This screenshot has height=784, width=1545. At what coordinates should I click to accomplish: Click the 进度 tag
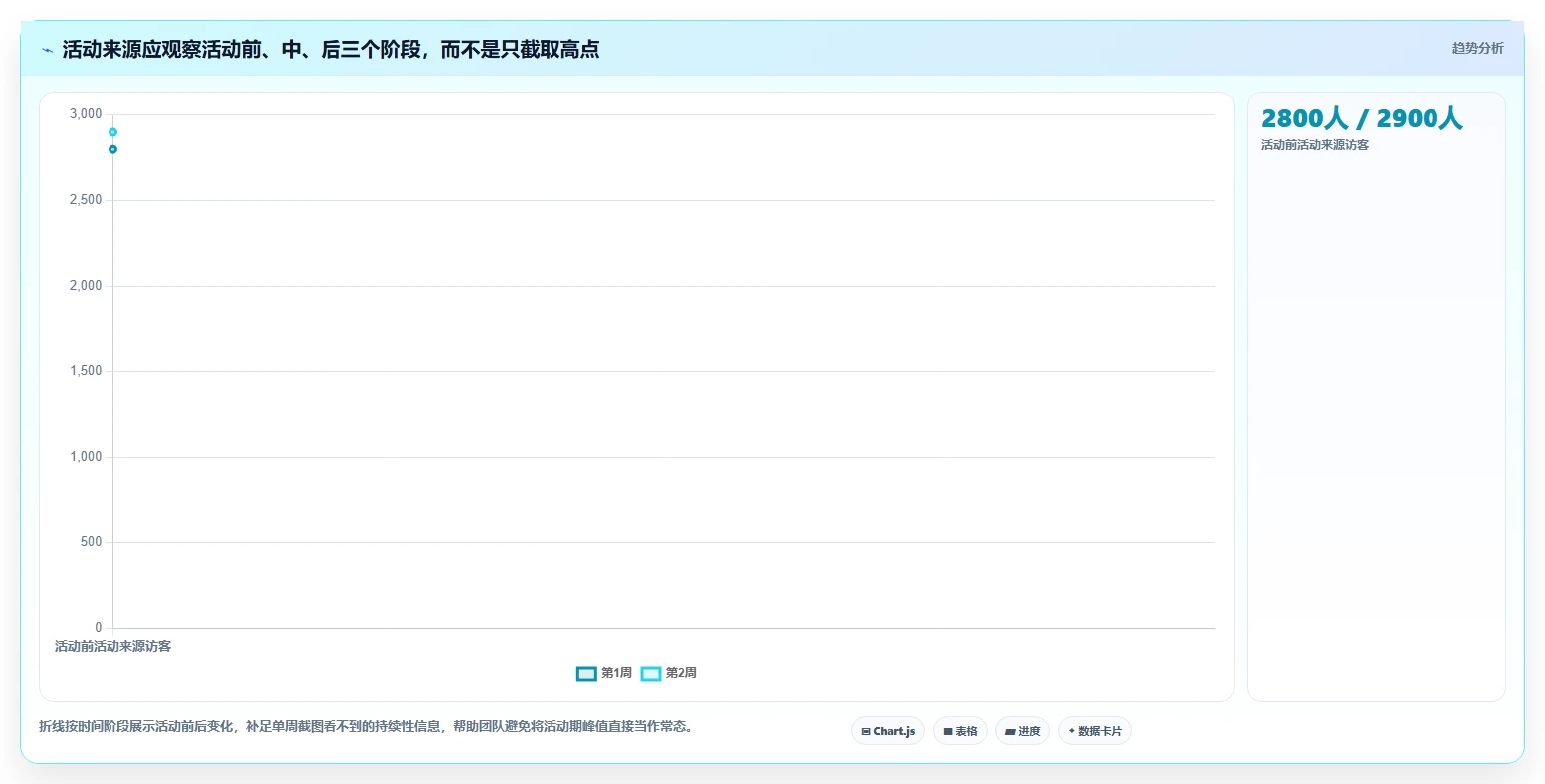pos(1022,731)
